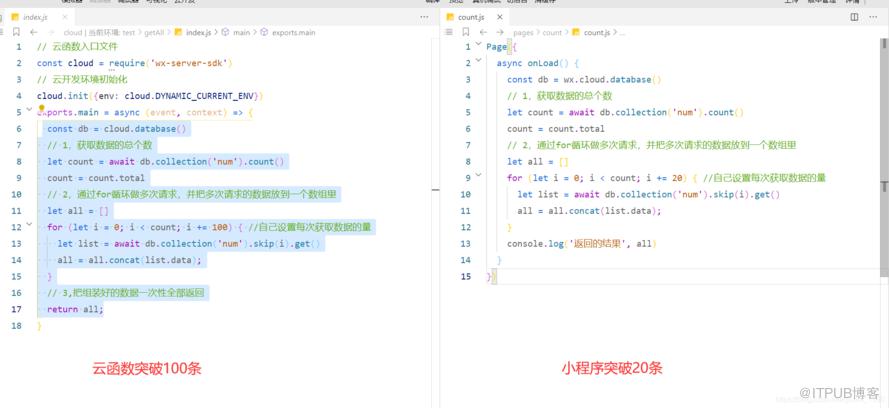Click line number 18 in index.js gutter
Screen dimensions: 889x408
(16, 326)
